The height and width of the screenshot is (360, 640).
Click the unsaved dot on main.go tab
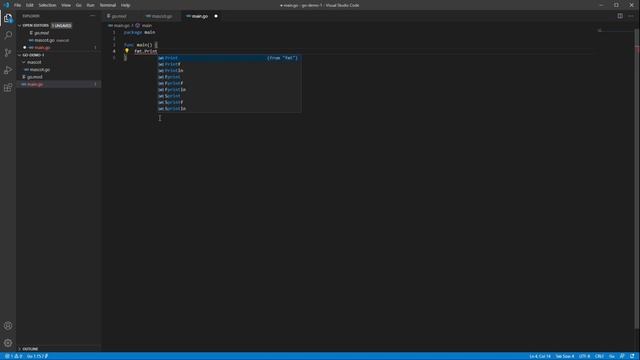point(216,16)
